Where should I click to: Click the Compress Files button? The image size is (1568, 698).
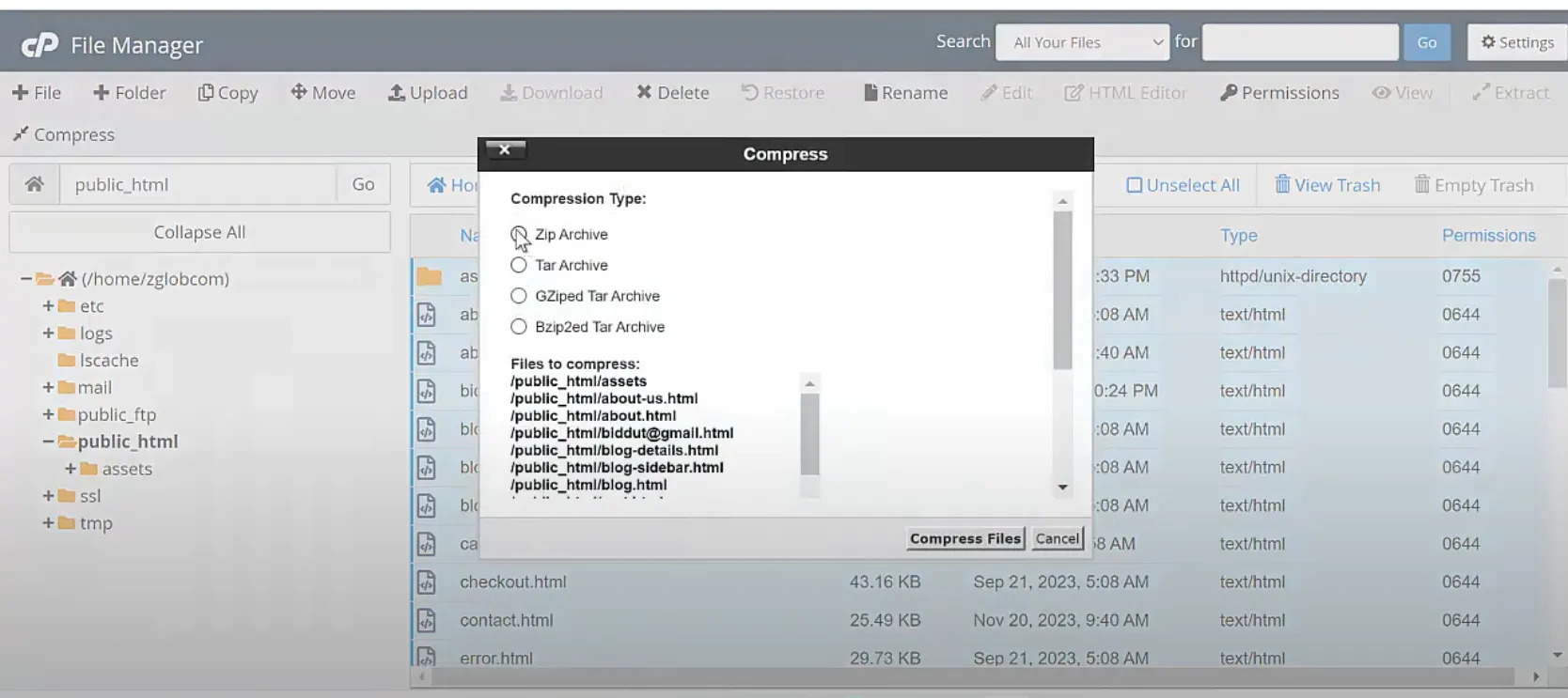[964, 538]
